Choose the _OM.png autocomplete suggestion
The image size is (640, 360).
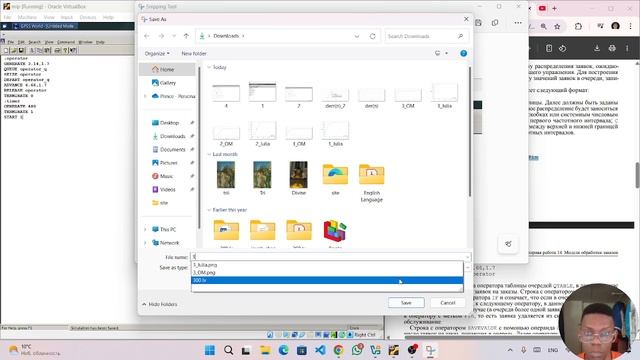[x=327, y=272]
